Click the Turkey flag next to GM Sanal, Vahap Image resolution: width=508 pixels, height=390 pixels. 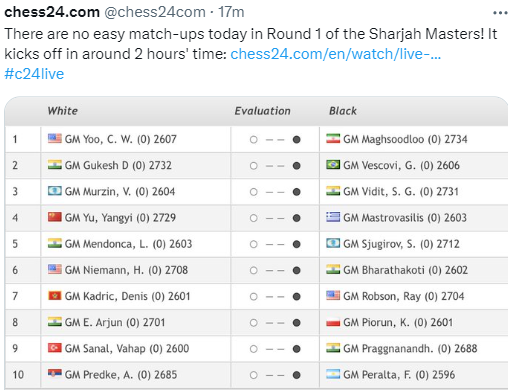click(54, 348)
